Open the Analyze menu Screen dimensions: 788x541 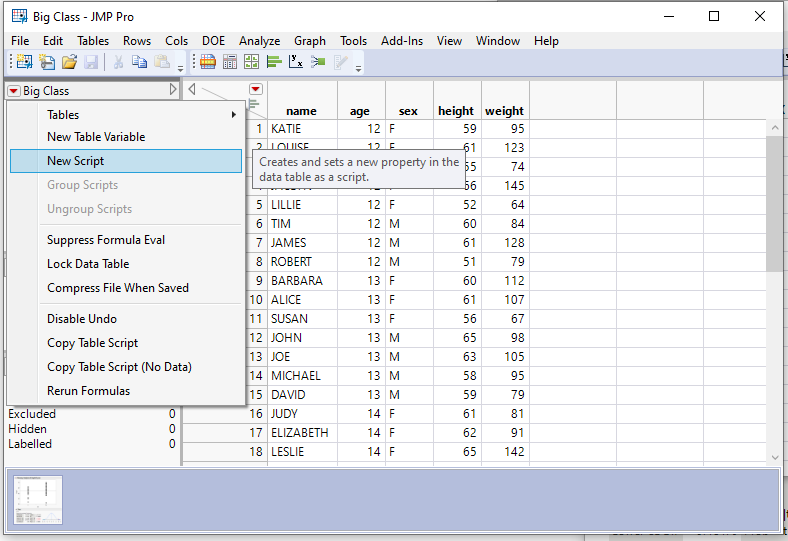tap(259, 41)
